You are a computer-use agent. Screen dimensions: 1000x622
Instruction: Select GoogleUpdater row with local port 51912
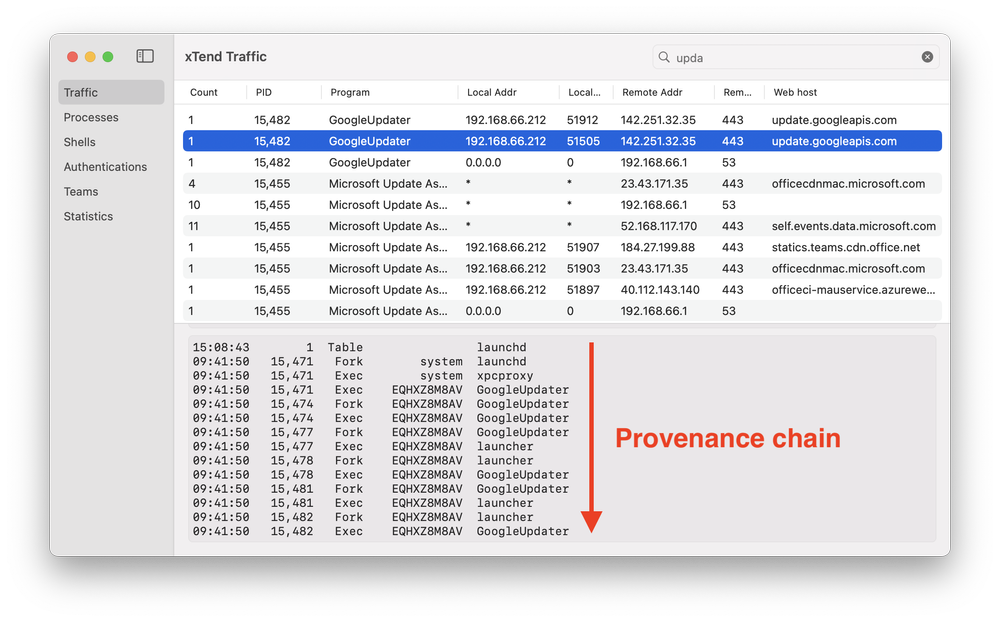pos(562,120)
